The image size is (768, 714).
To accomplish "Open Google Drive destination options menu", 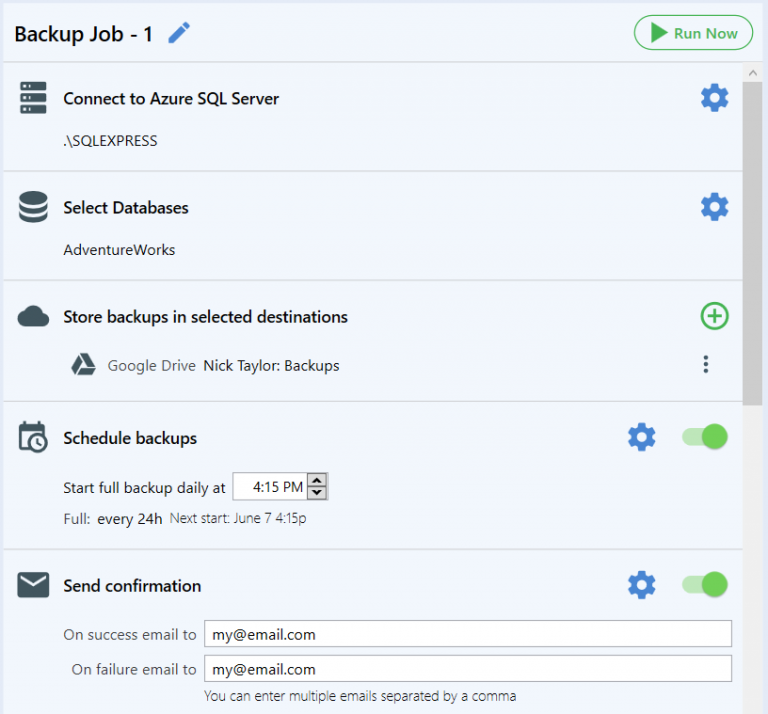I will pos(706,364).
